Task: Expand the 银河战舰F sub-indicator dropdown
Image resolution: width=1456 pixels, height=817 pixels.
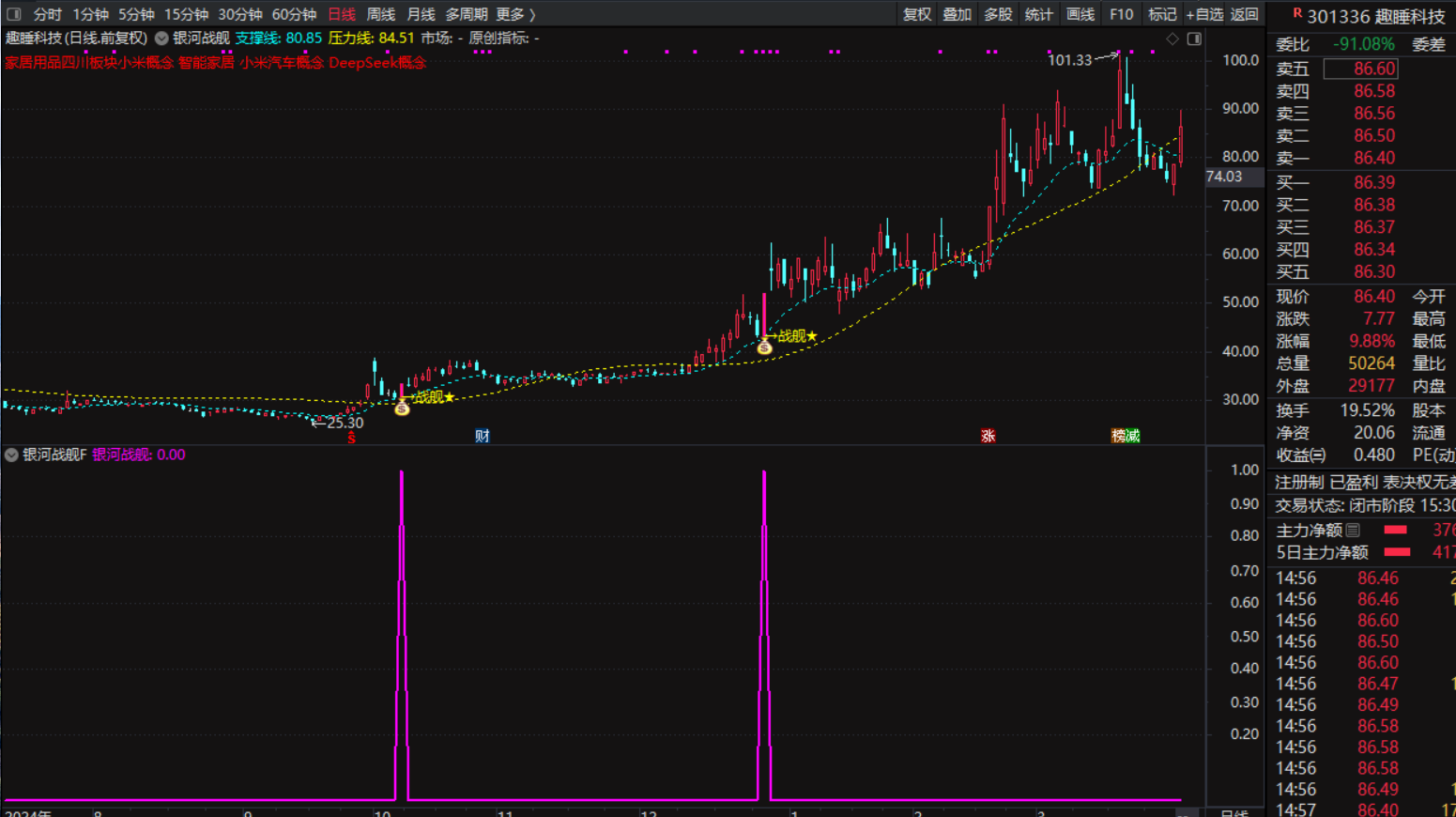Action: (x=11, y=455)
